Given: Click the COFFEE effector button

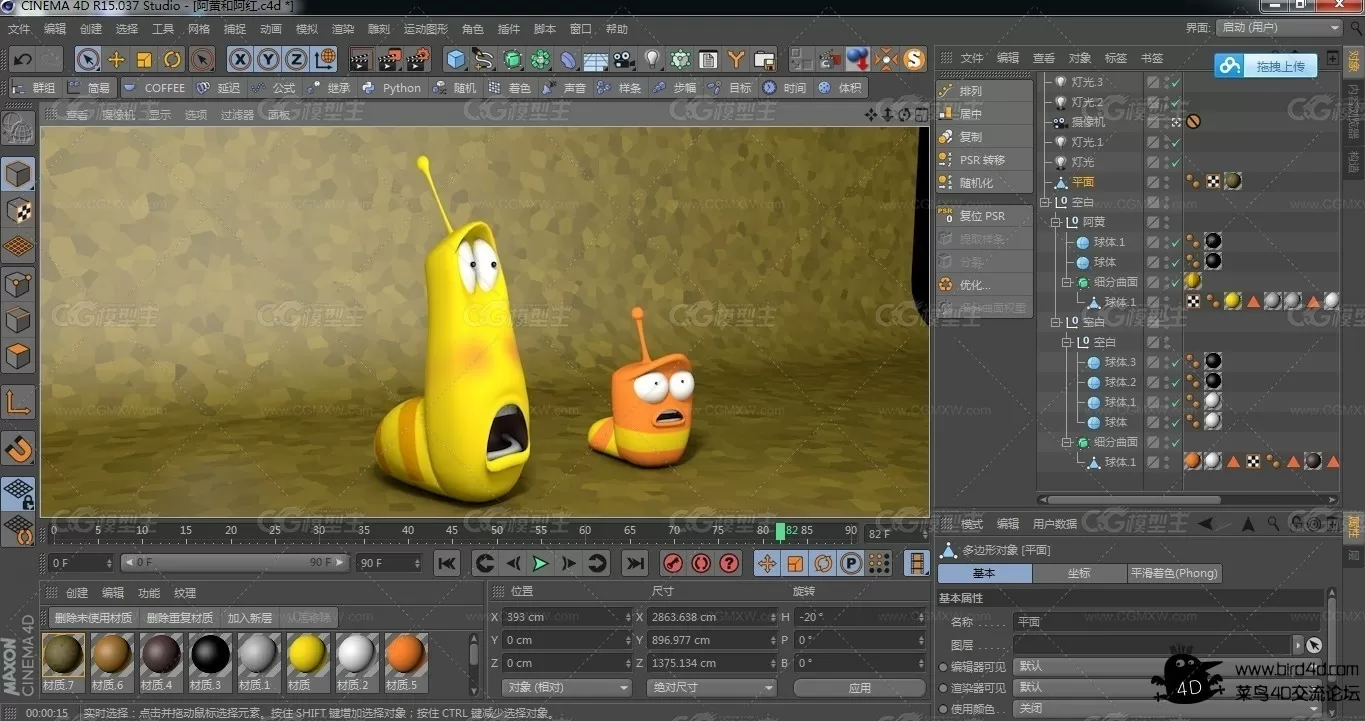Looking at the screenshot, I should (156, 88).
